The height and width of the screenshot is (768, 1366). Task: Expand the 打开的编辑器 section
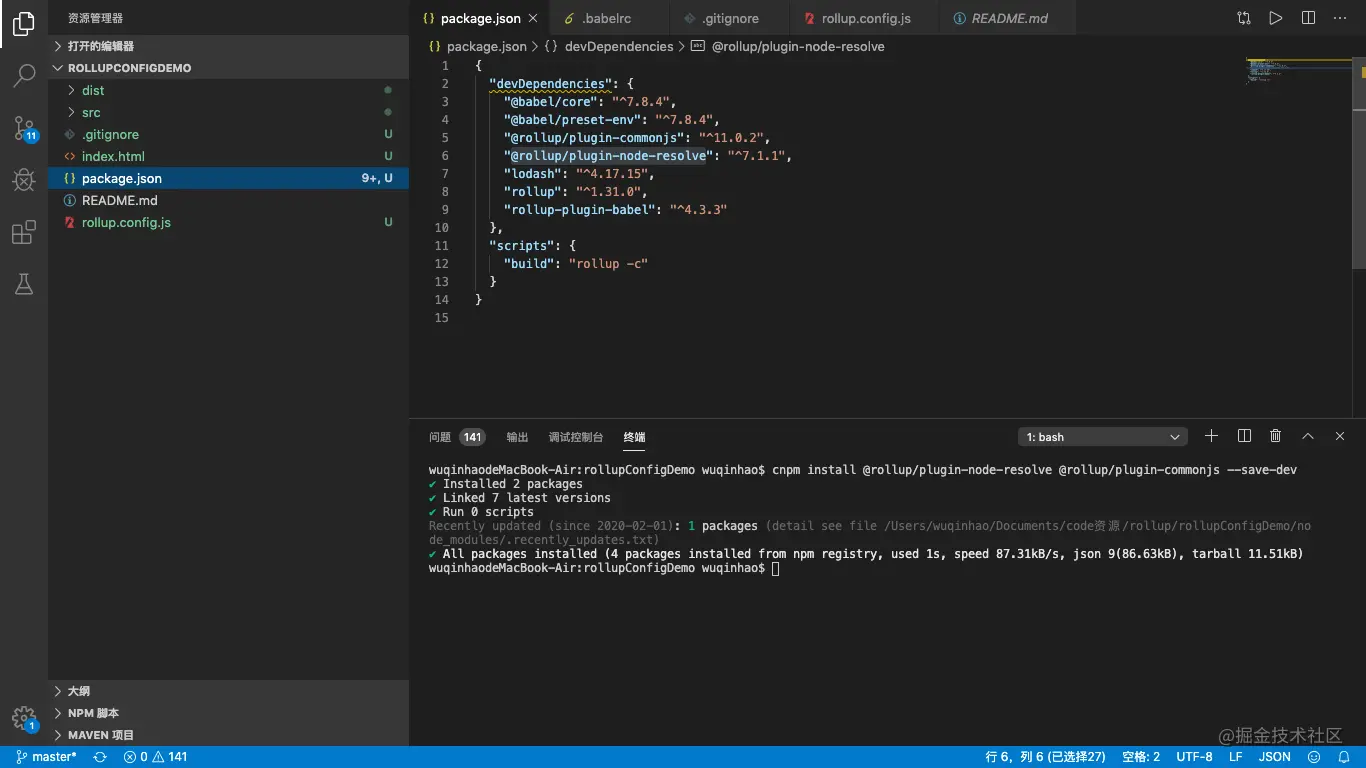point(228,46)
